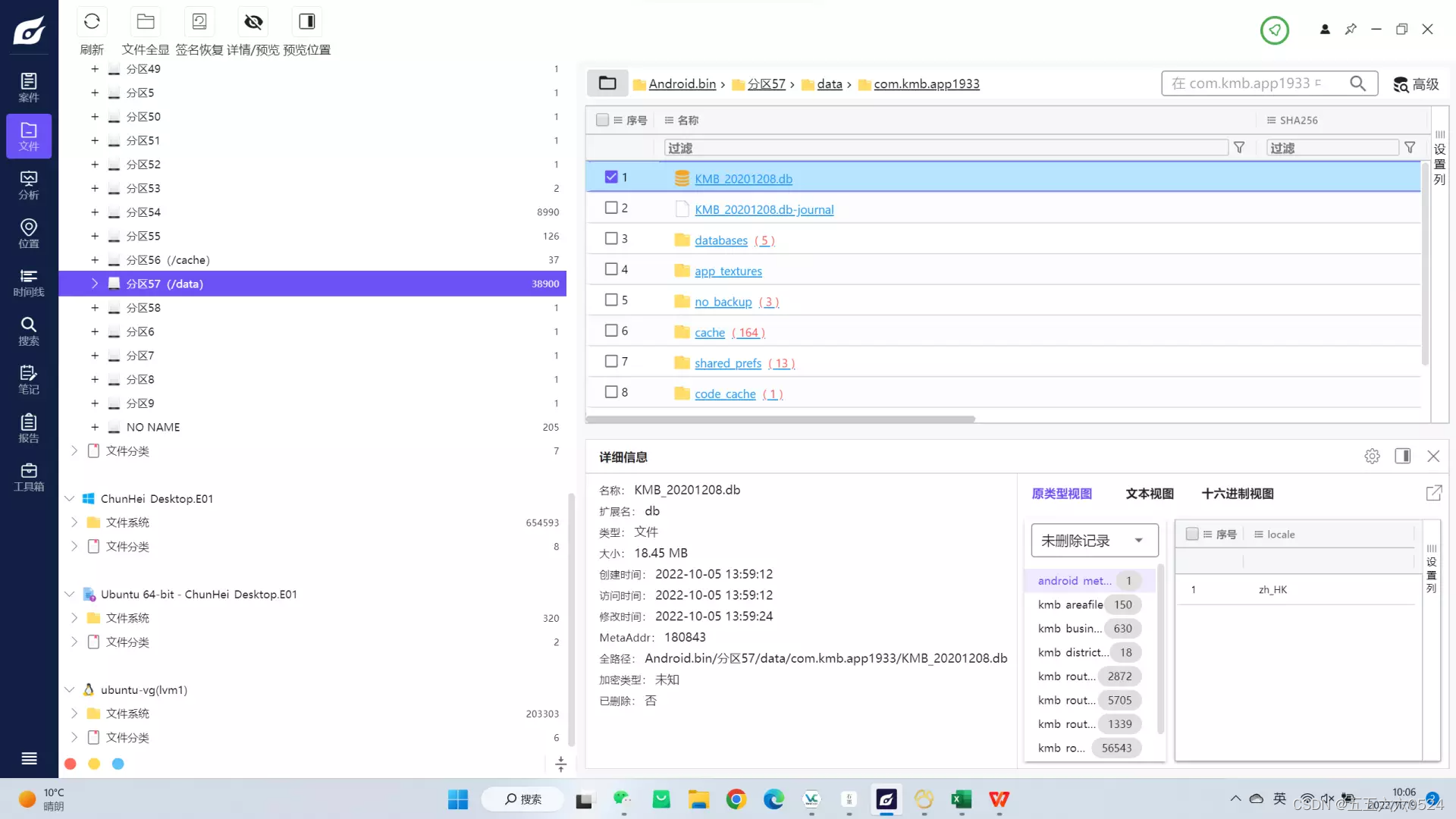Click the refresh (刷新) toolbar icon
Viewport: 1456px width, 819px height.
tap(92, 22)
